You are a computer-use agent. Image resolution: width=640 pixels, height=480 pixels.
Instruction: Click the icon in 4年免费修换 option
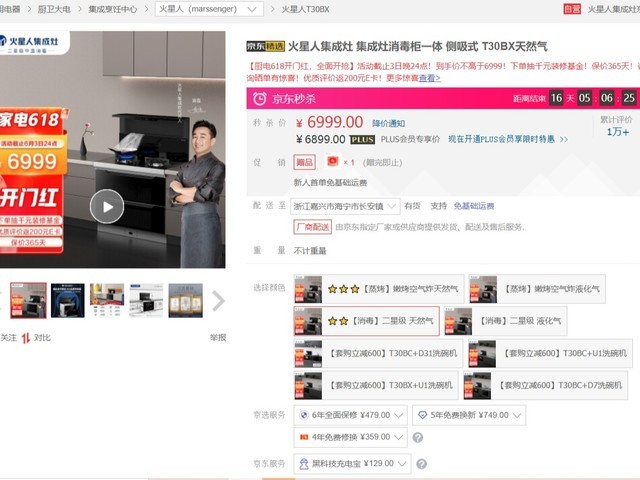point(304,437)
